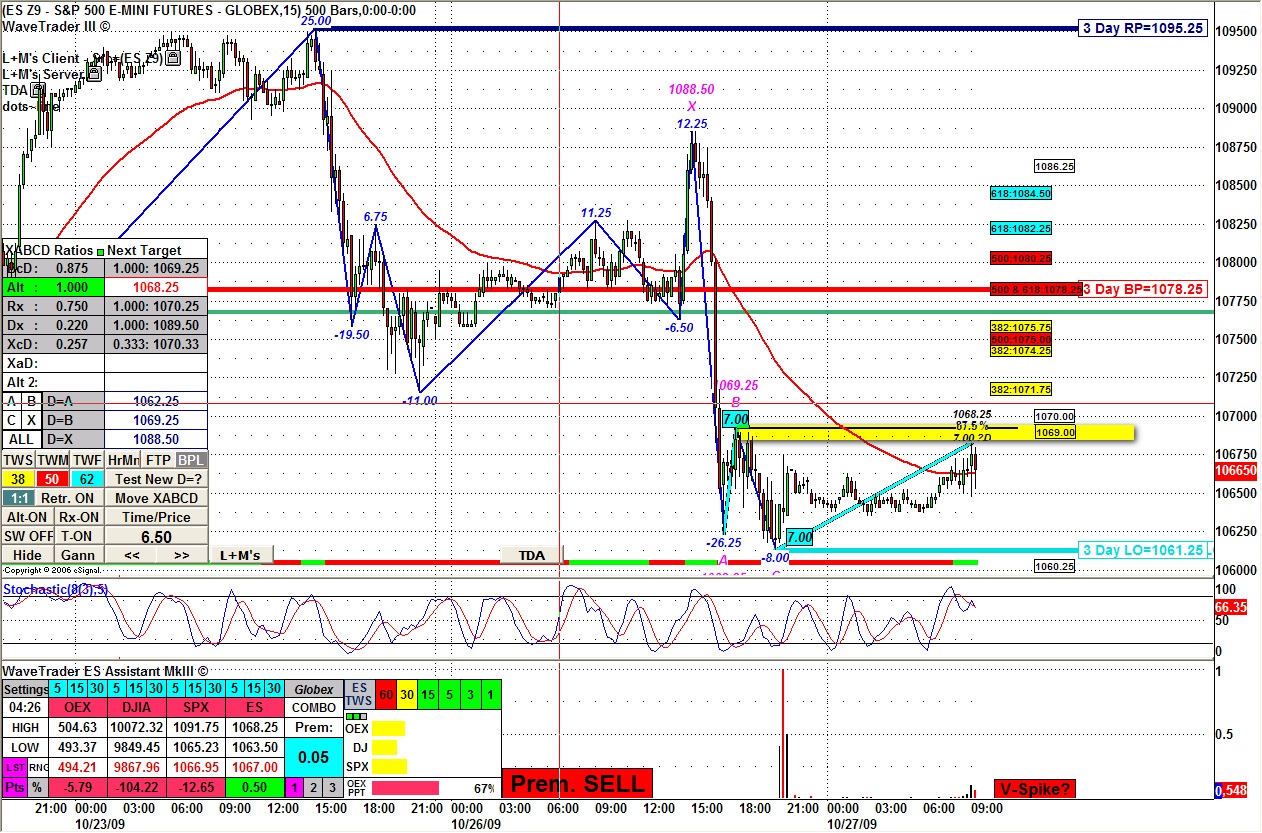Select the X point cell

(32, 420)
